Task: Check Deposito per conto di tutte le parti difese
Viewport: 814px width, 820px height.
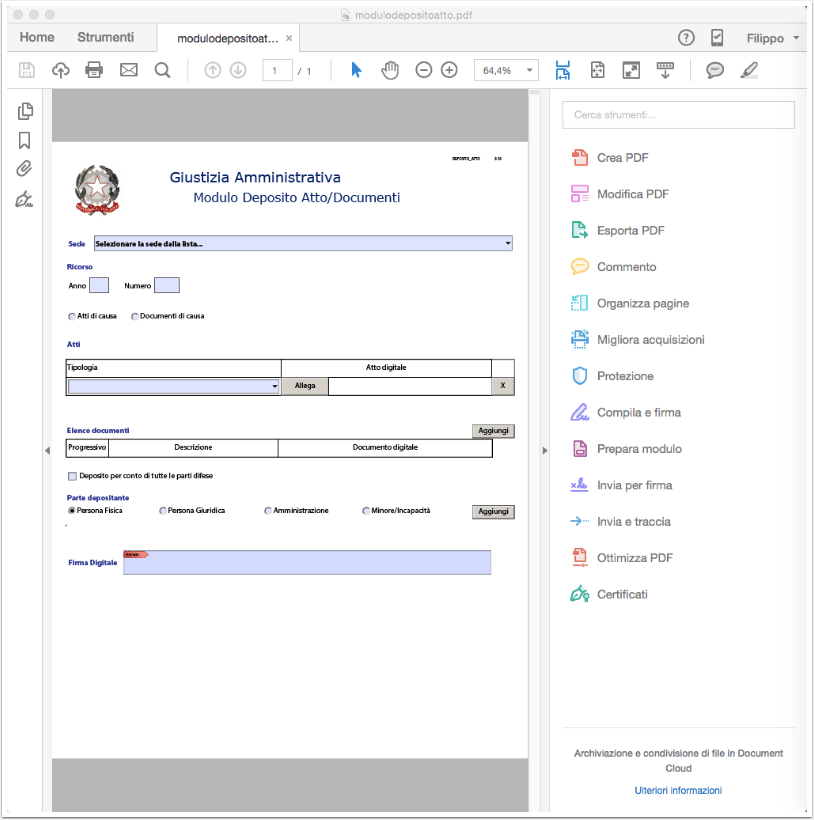Action: point(72,476)
